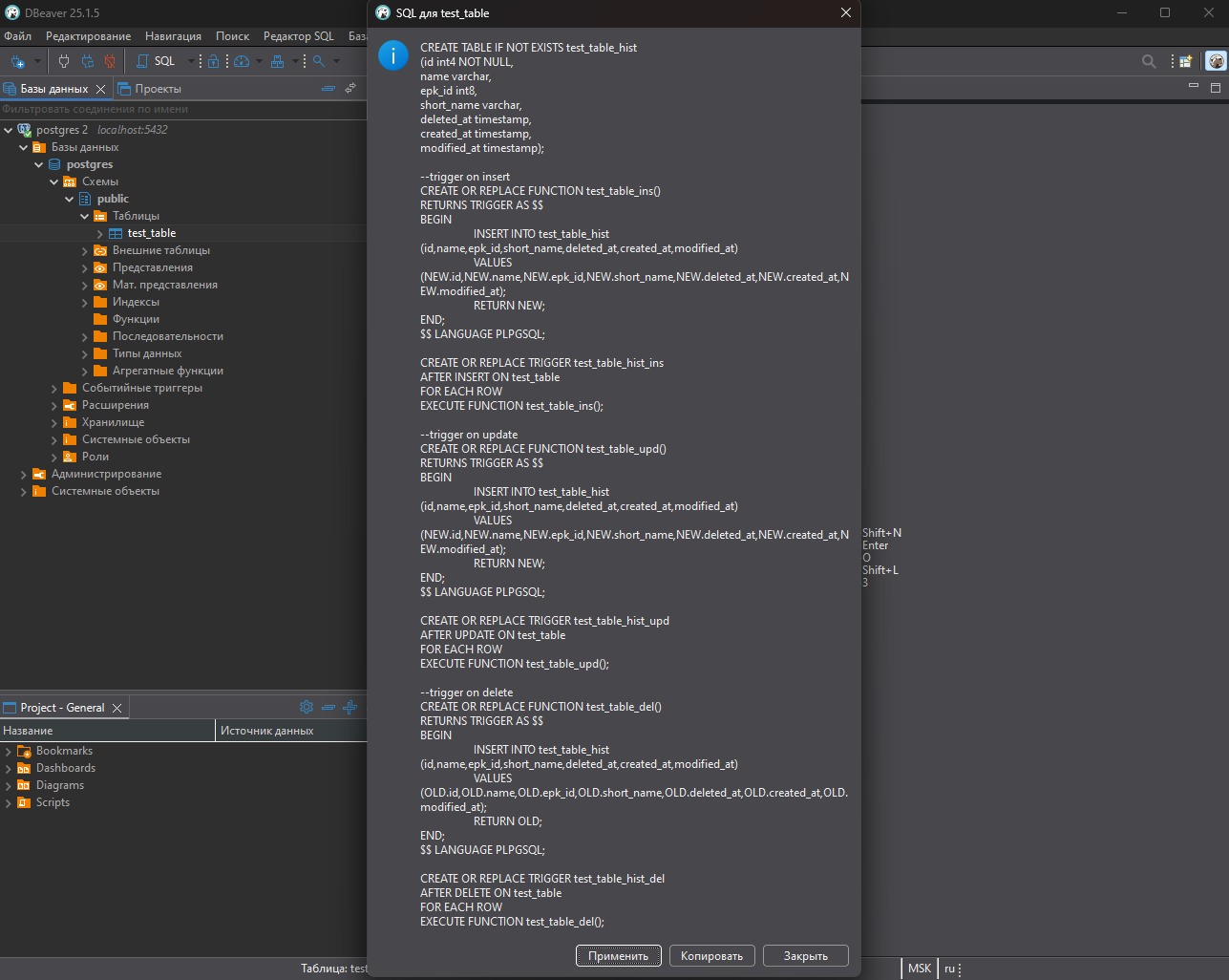Screen dimensions: 1229x980
Task: Collapse the Схемы node
Action: click(x=53, y=181)
